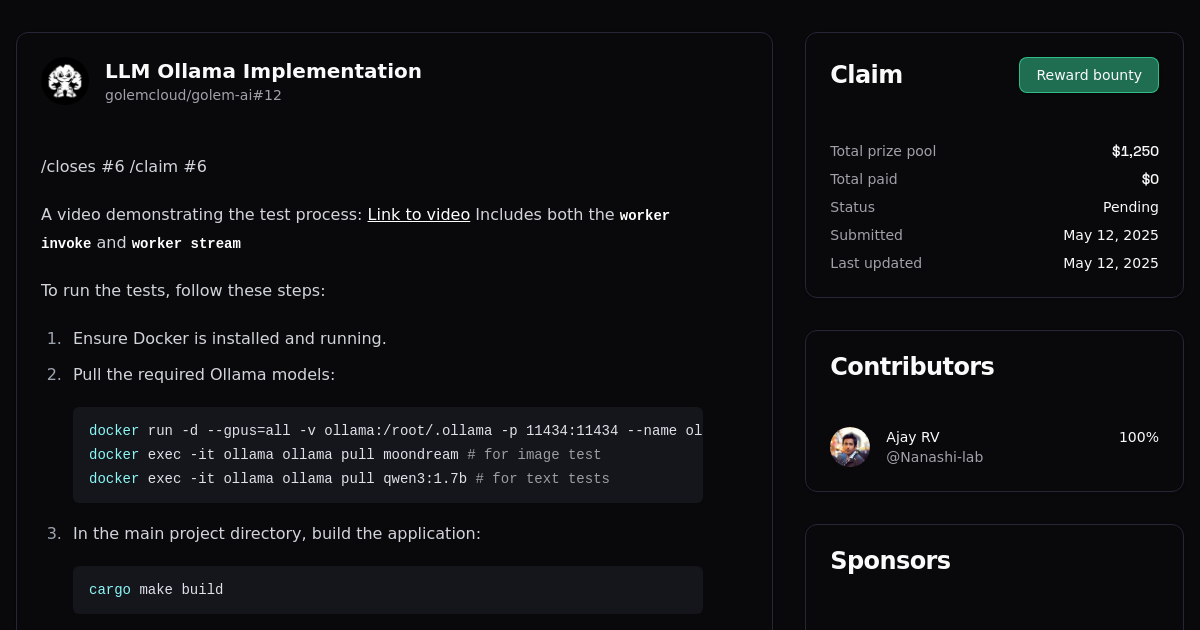Click the "/claim #6" issue reference

pos(168,166)
